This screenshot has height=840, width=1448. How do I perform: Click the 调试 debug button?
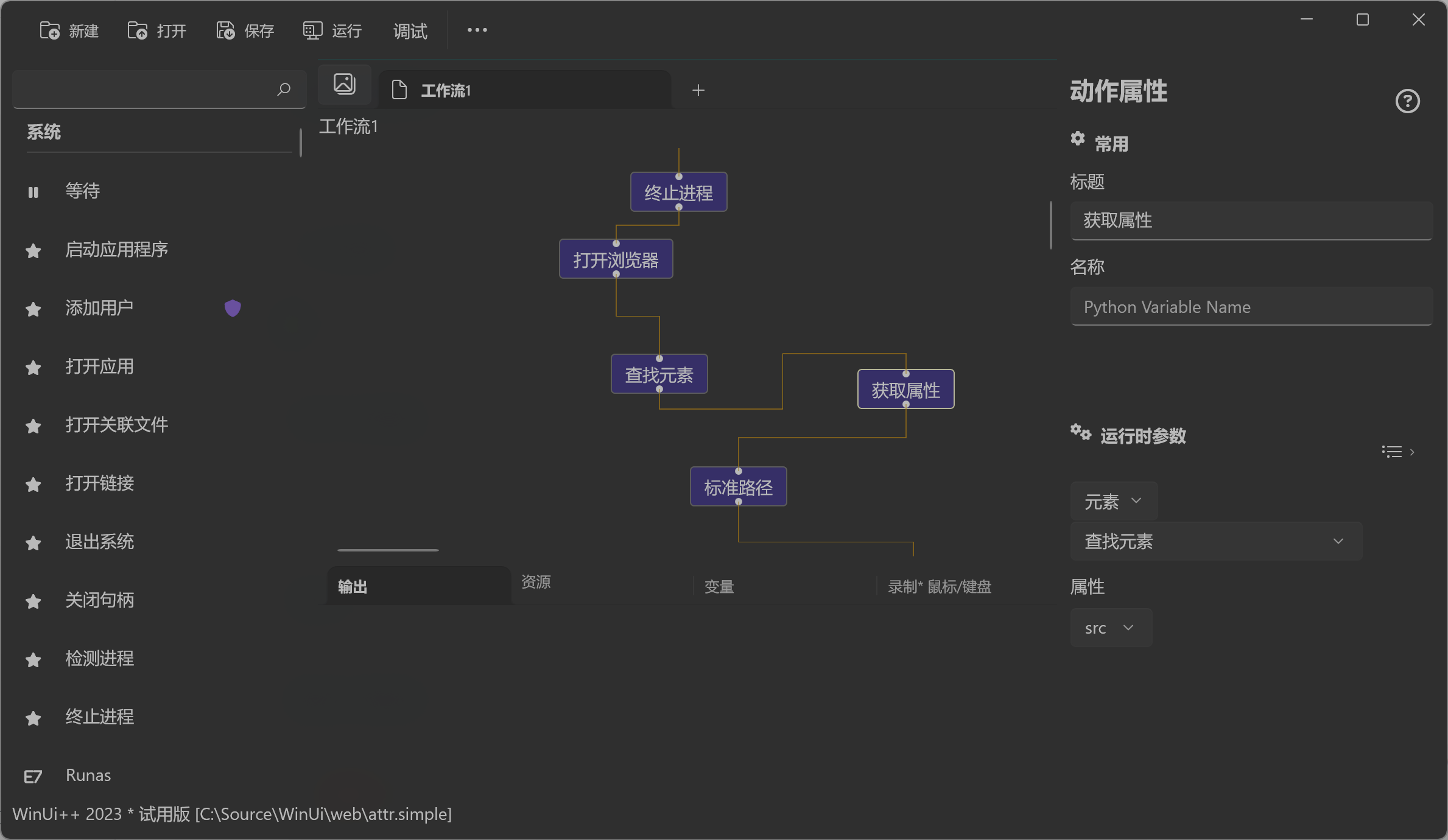[410, 30]
